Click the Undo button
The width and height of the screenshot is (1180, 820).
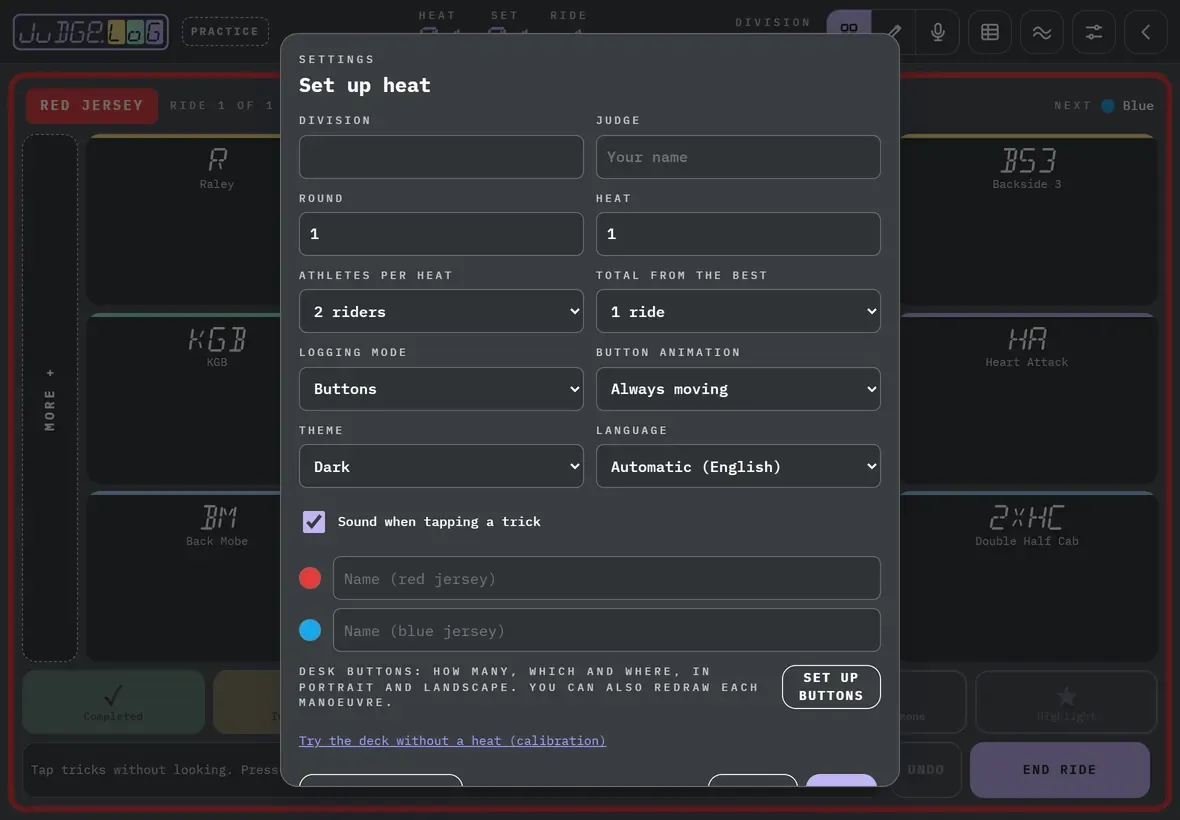pos(926,770)
